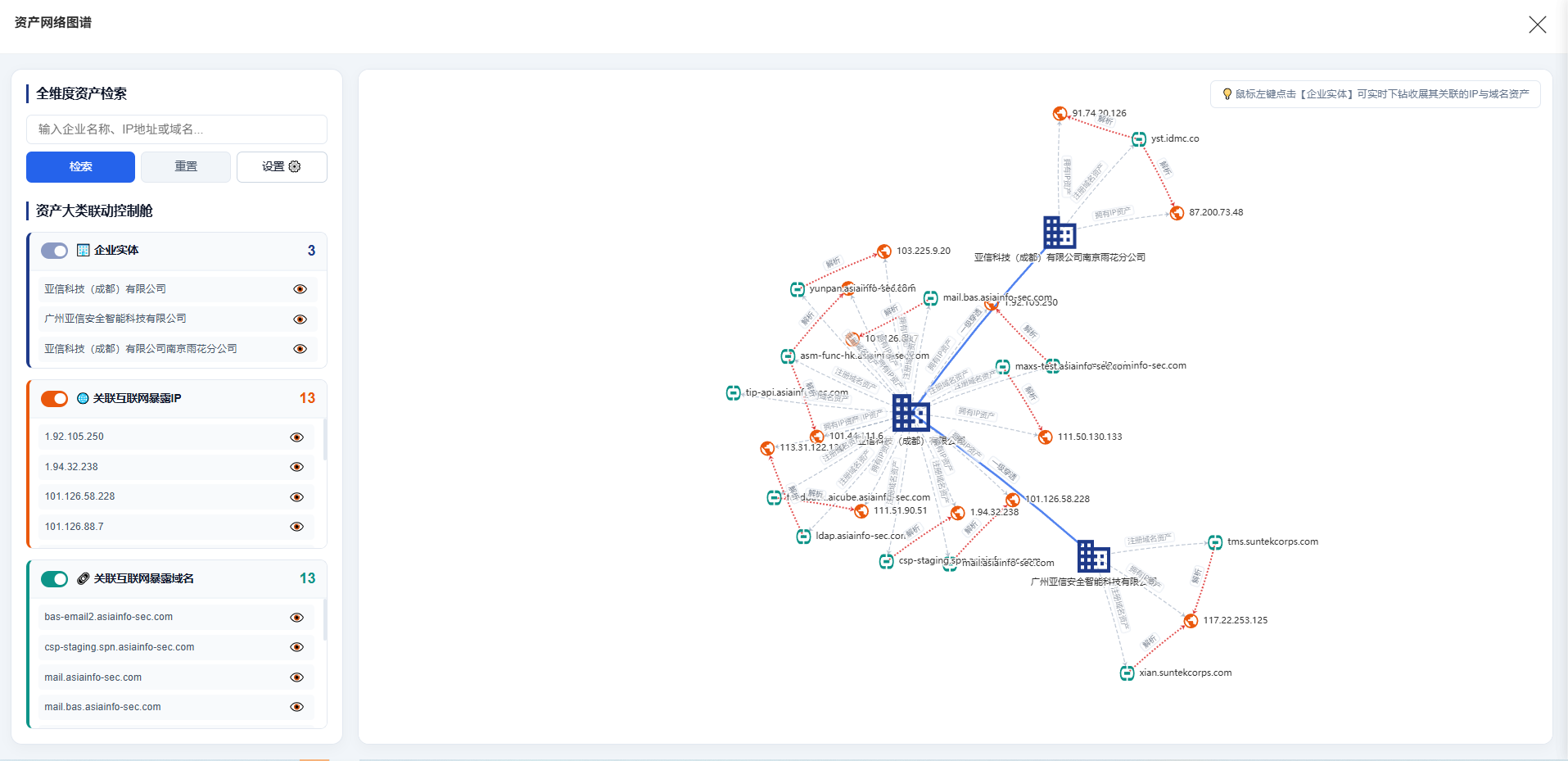This screenshot has height=761, width=1568.
Task: Click the eye icon for mail.asiainfo-sec.com row
Action: 297,677
